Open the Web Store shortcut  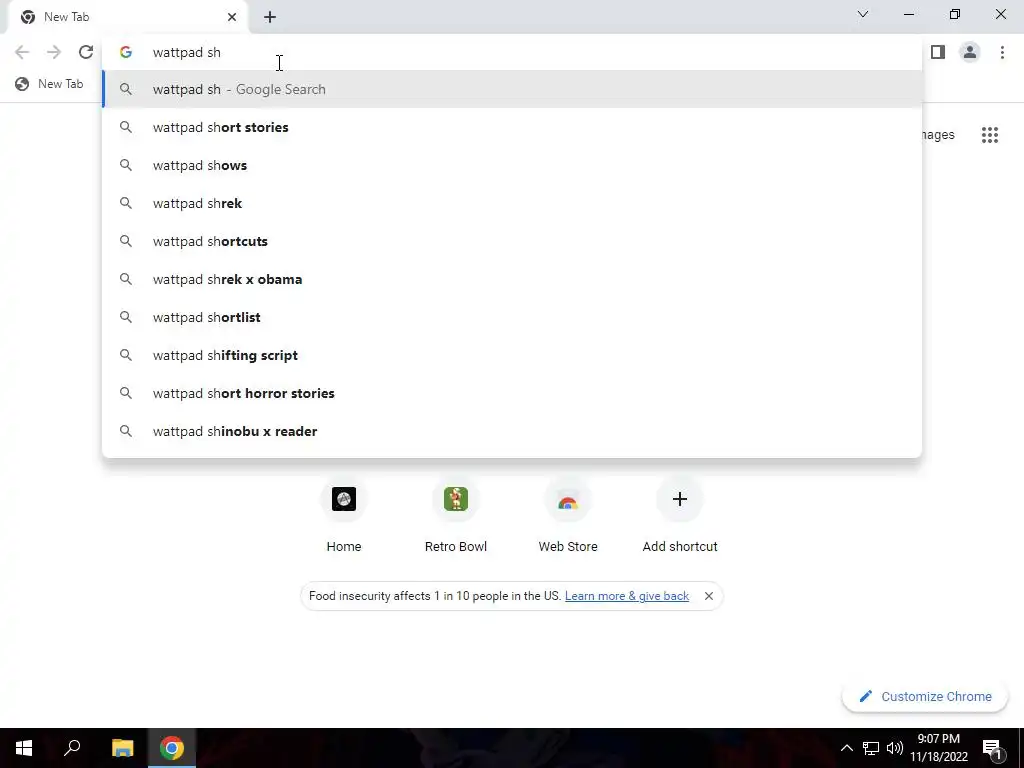(568, 516)
